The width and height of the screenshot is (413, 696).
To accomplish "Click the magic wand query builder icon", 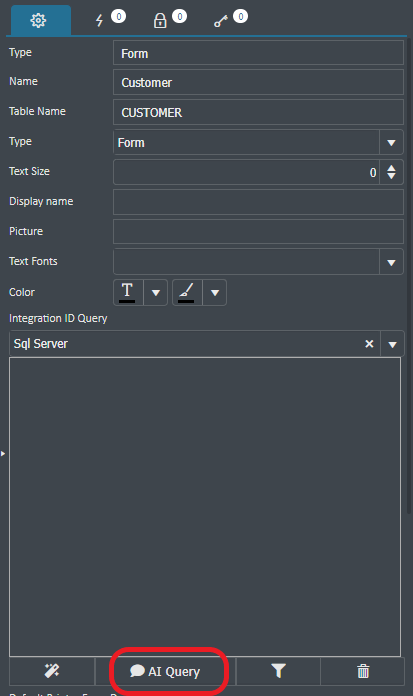I will click(x=52, y=671).
